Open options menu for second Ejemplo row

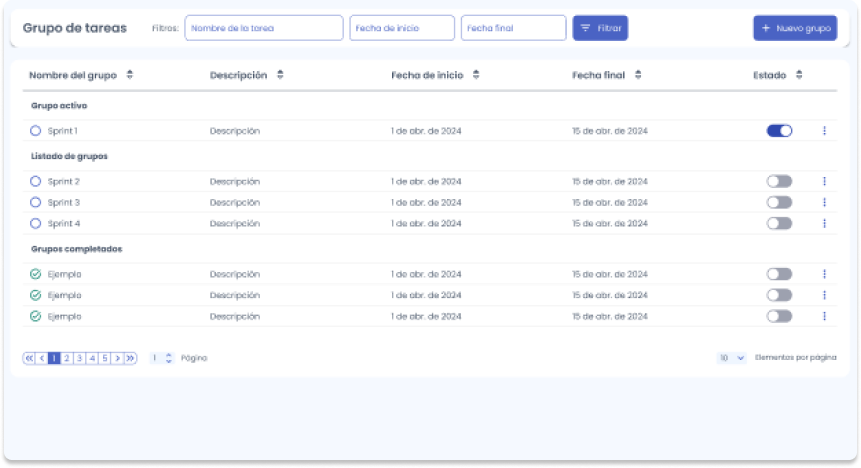point(824,295)
